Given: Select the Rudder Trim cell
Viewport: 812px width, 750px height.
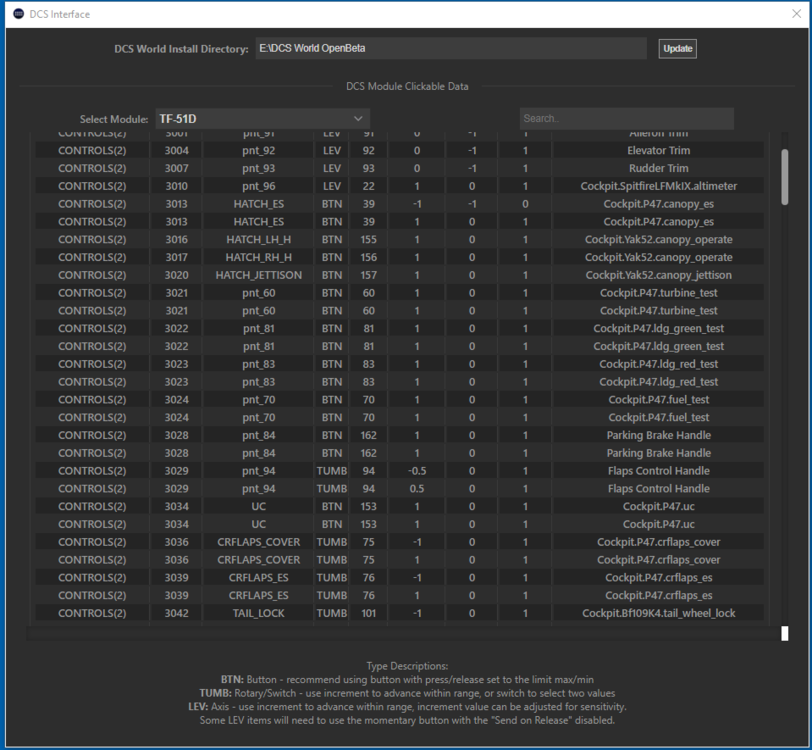Looking at the screenshot, I should point(658,168).
